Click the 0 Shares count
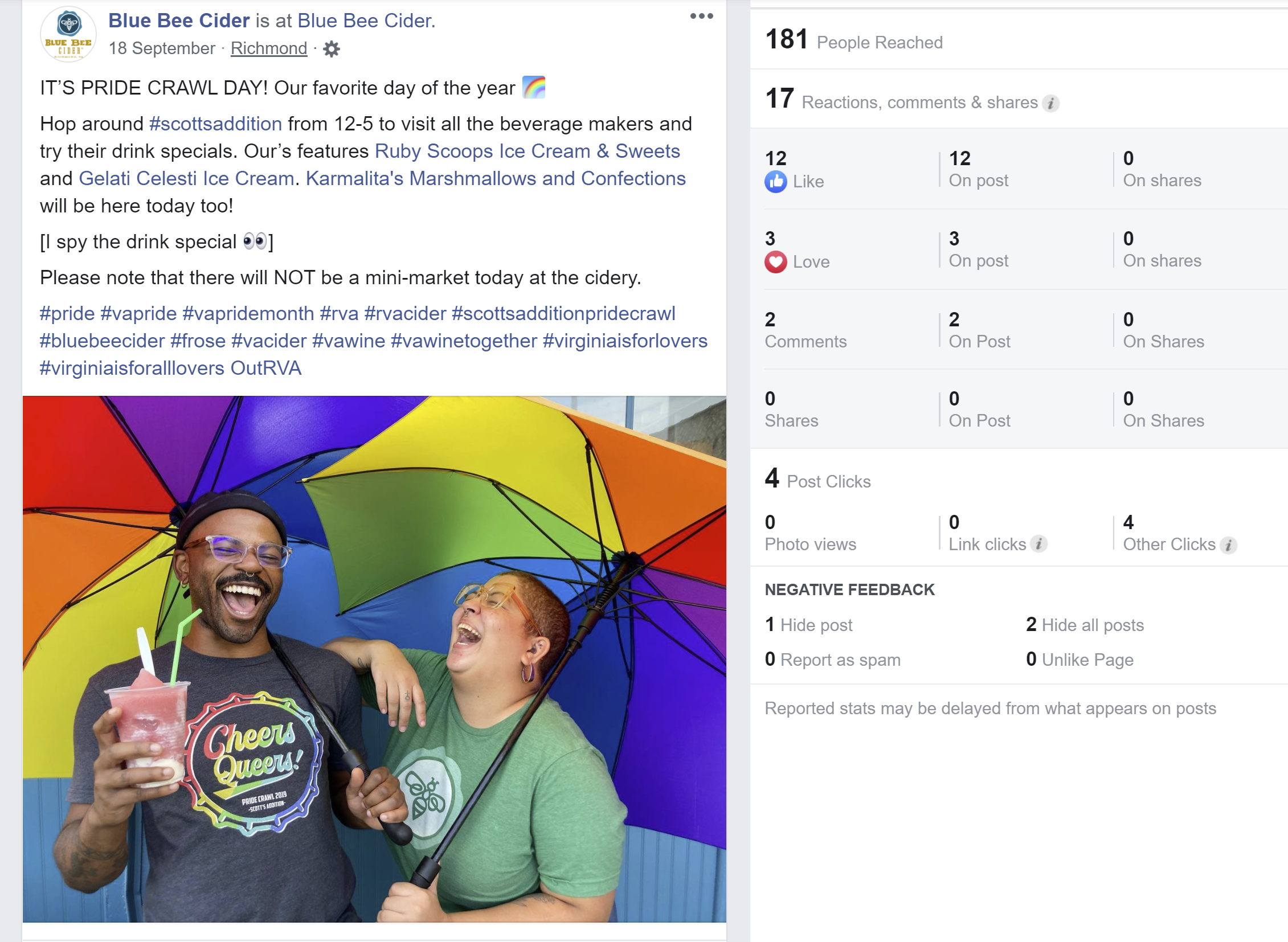1288x942 pixels. tap(791, 409)
